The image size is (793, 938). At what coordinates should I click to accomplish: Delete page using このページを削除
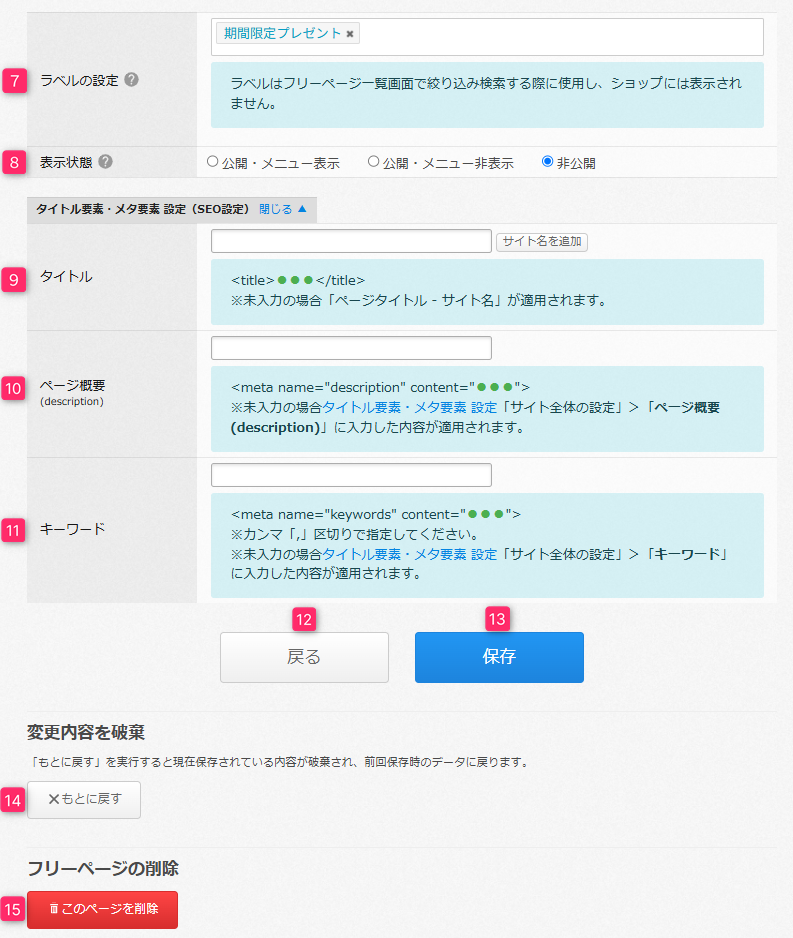(x=102, y=910)
